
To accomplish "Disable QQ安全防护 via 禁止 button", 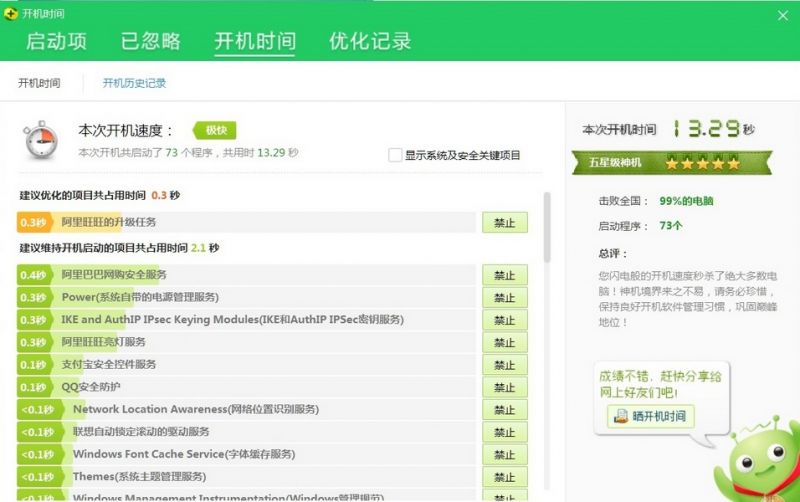I will 505,388.
